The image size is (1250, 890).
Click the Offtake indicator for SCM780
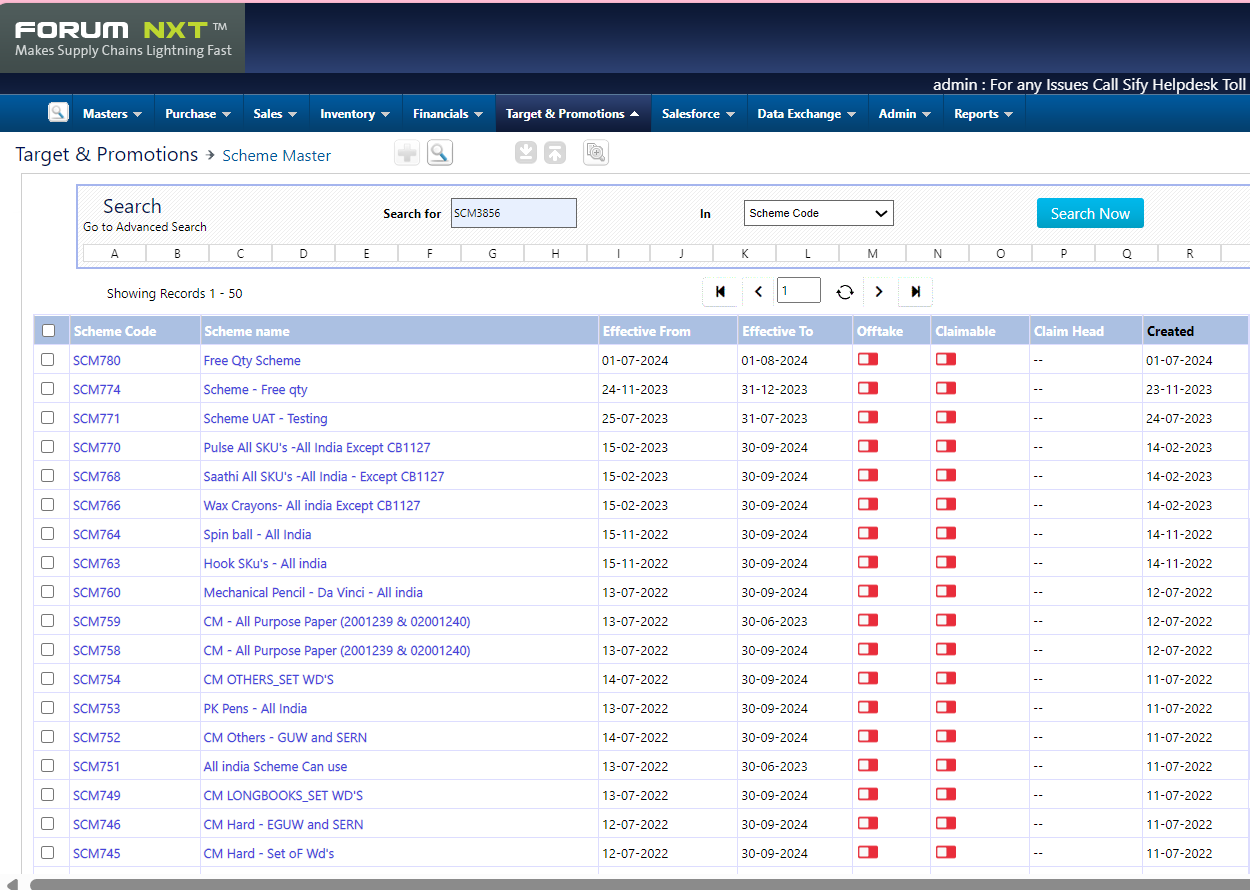[x=867, y=360]
